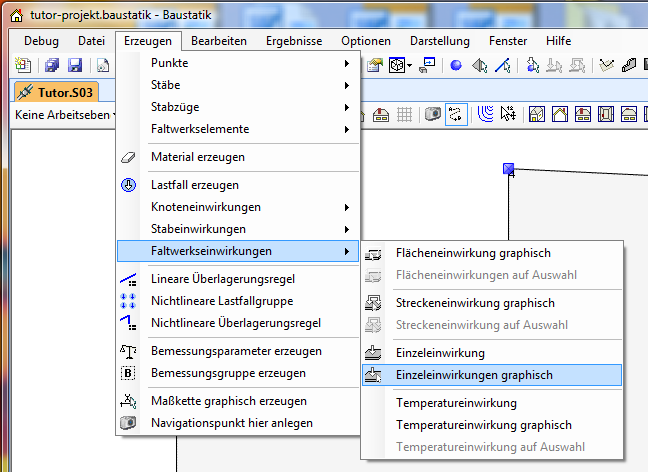Open the Fenster menu
The width and height of the screenshot is (648, 472).
pos(508,41)
